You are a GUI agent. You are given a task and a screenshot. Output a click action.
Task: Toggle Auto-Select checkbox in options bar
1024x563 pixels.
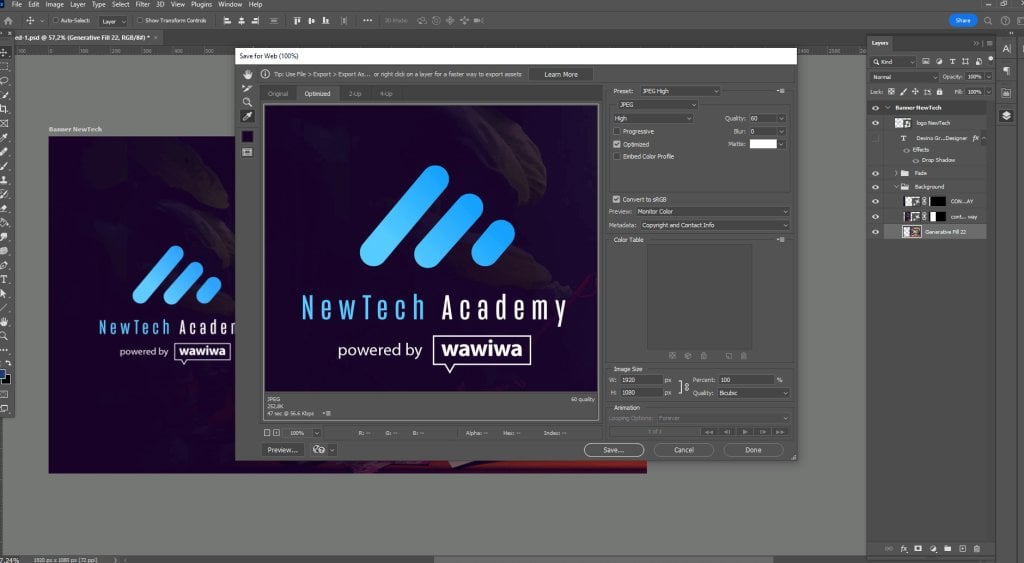point(56,20)
